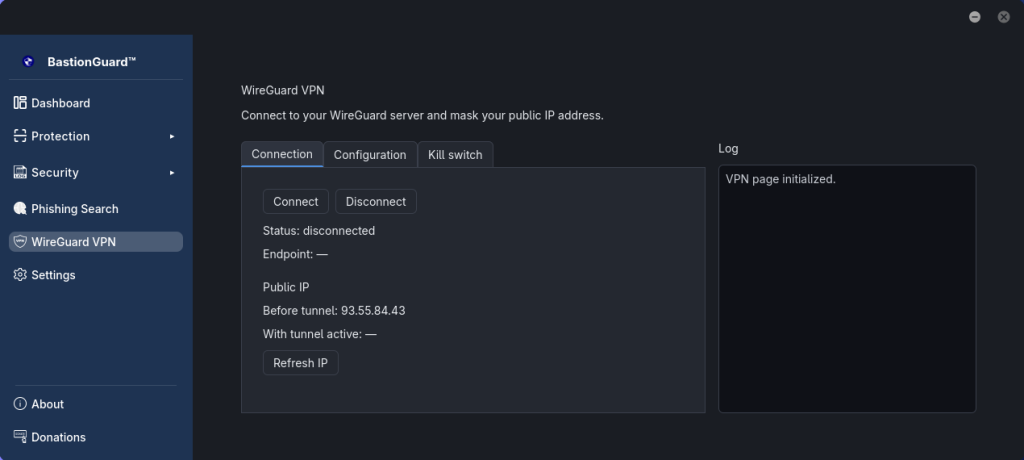Switch to the Kill switch tab
Image resolution: width=1024 pixels, height=460 pixels.
[x=455, y=155]
